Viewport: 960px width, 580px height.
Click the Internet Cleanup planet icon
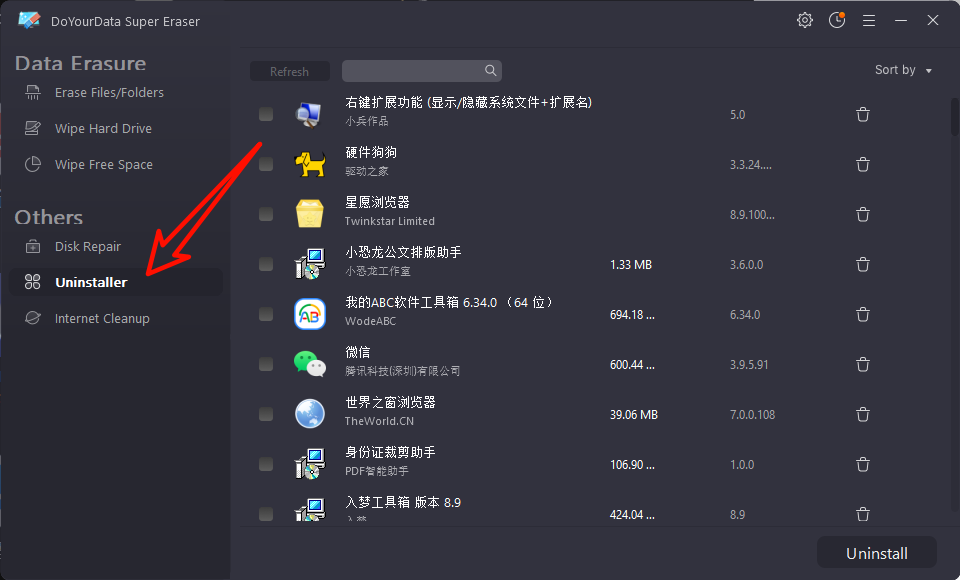point(32,318)
